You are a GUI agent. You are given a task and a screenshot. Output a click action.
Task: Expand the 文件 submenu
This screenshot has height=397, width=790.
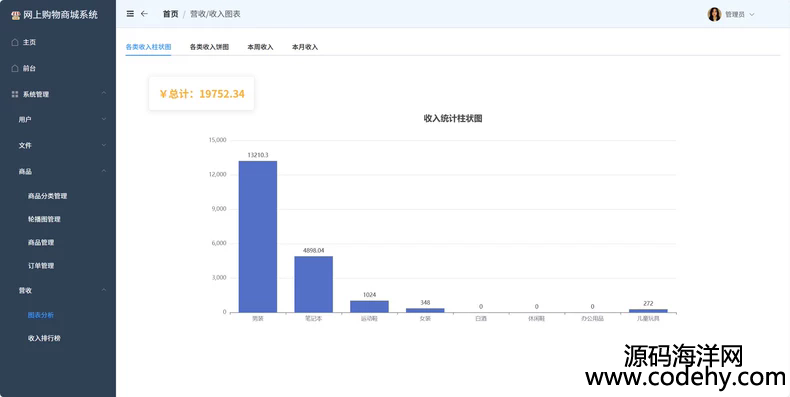click(x=104, y=145)
